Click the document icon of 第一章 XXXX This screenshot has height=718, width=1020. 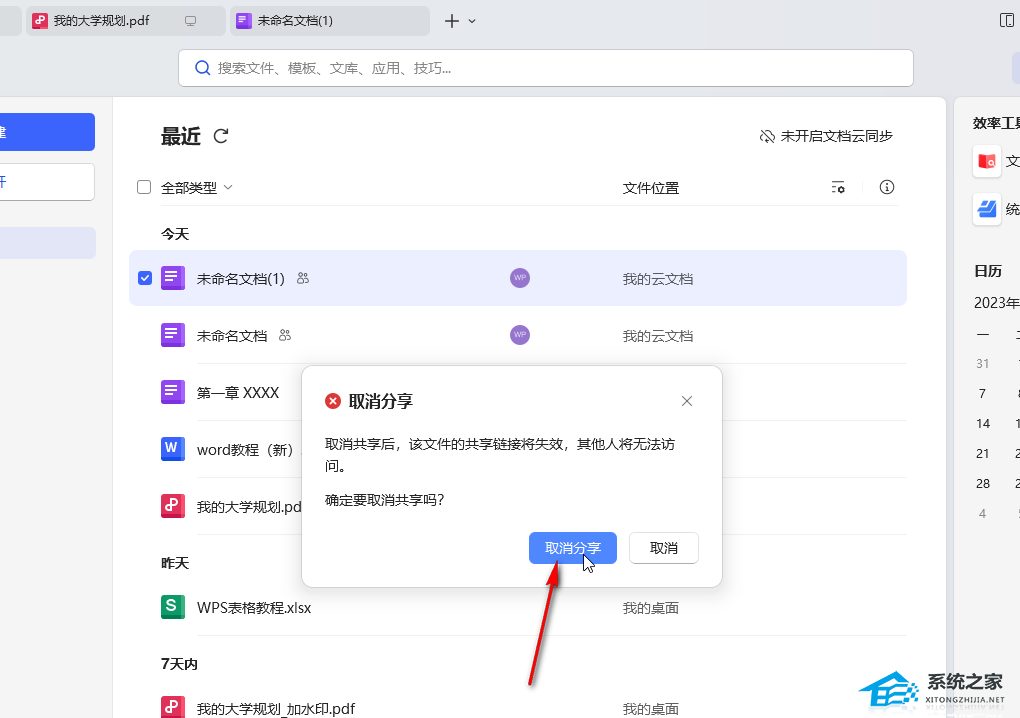[x=173, y=392]
